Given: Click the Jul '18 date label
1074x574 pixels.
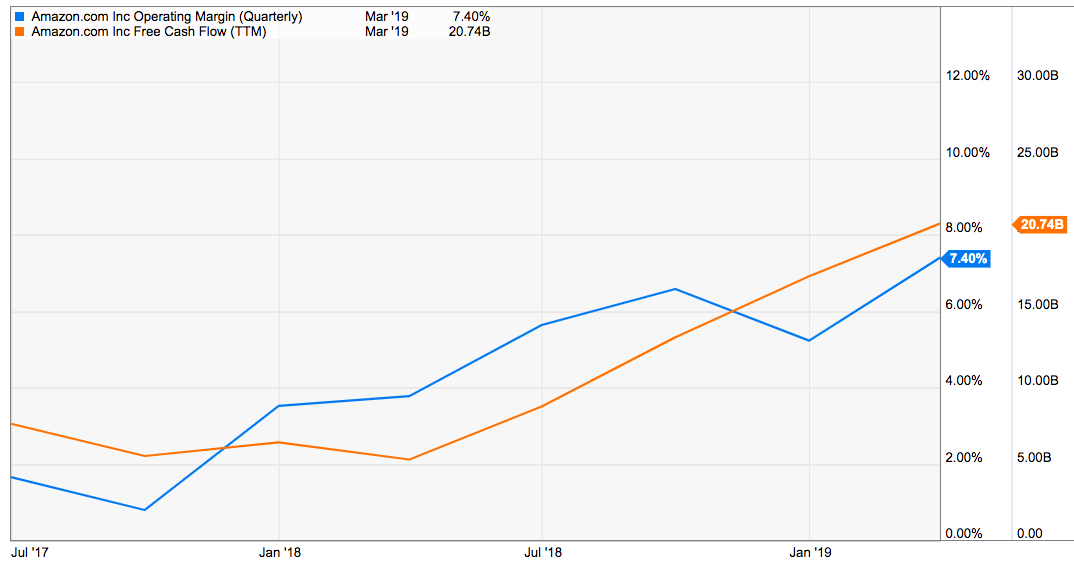Looking at the screenshot, I should coord(542,552).
